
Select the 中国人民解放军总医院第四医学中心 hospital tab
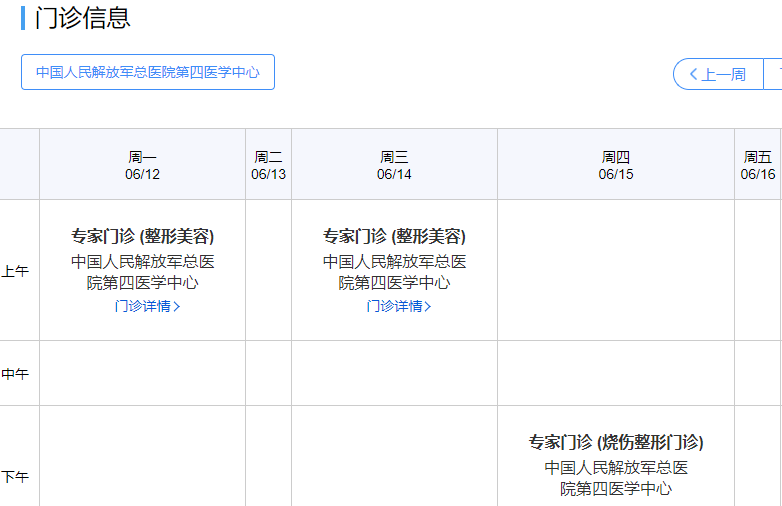click(148, 72)
